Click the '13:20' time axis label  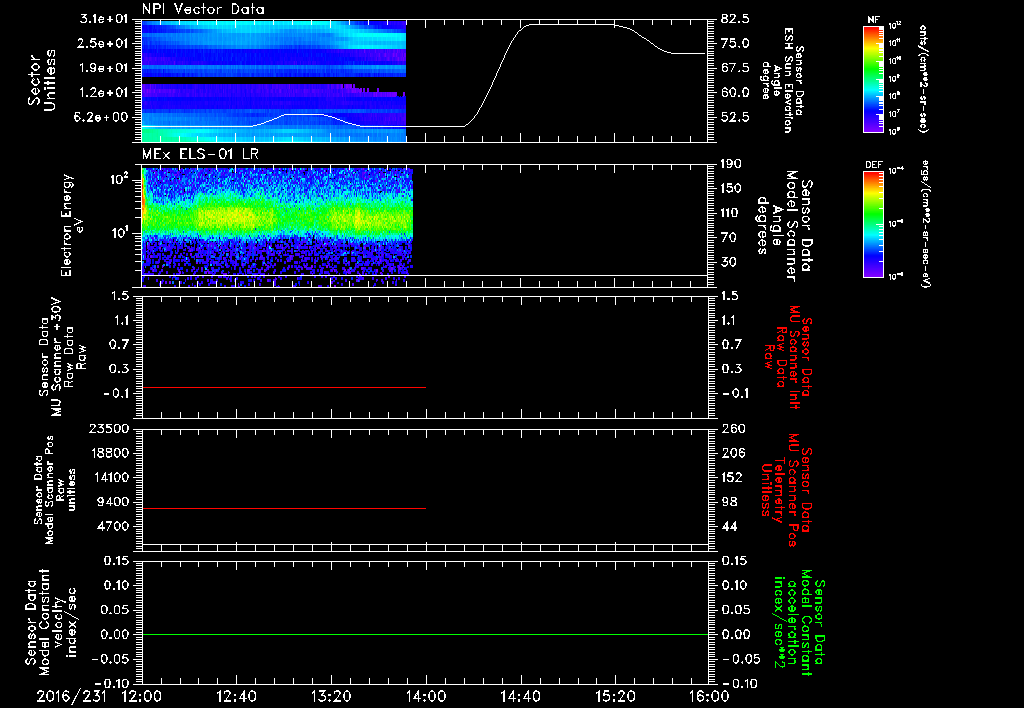coord(331,696)
